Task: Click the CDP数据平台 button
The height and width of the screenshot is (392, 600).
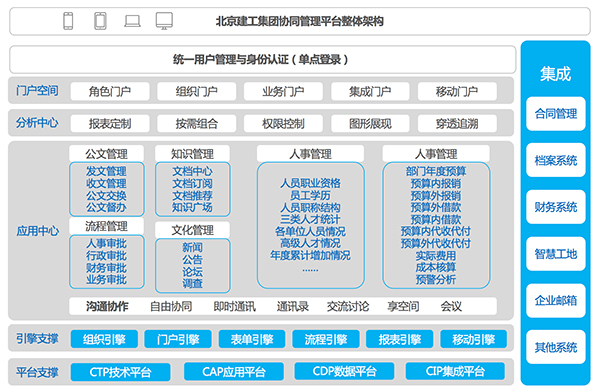Action: click(344, 371)
